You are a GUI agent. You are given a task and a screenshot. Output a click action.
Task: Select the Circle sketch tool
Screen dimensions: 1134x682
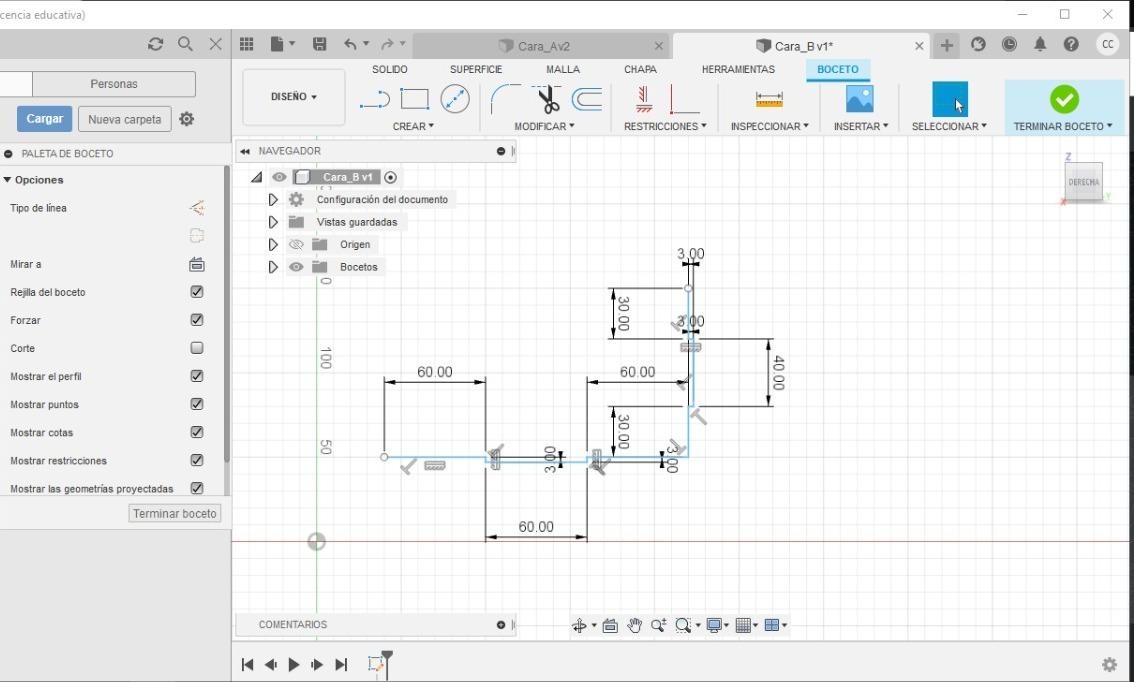(455, 99)
